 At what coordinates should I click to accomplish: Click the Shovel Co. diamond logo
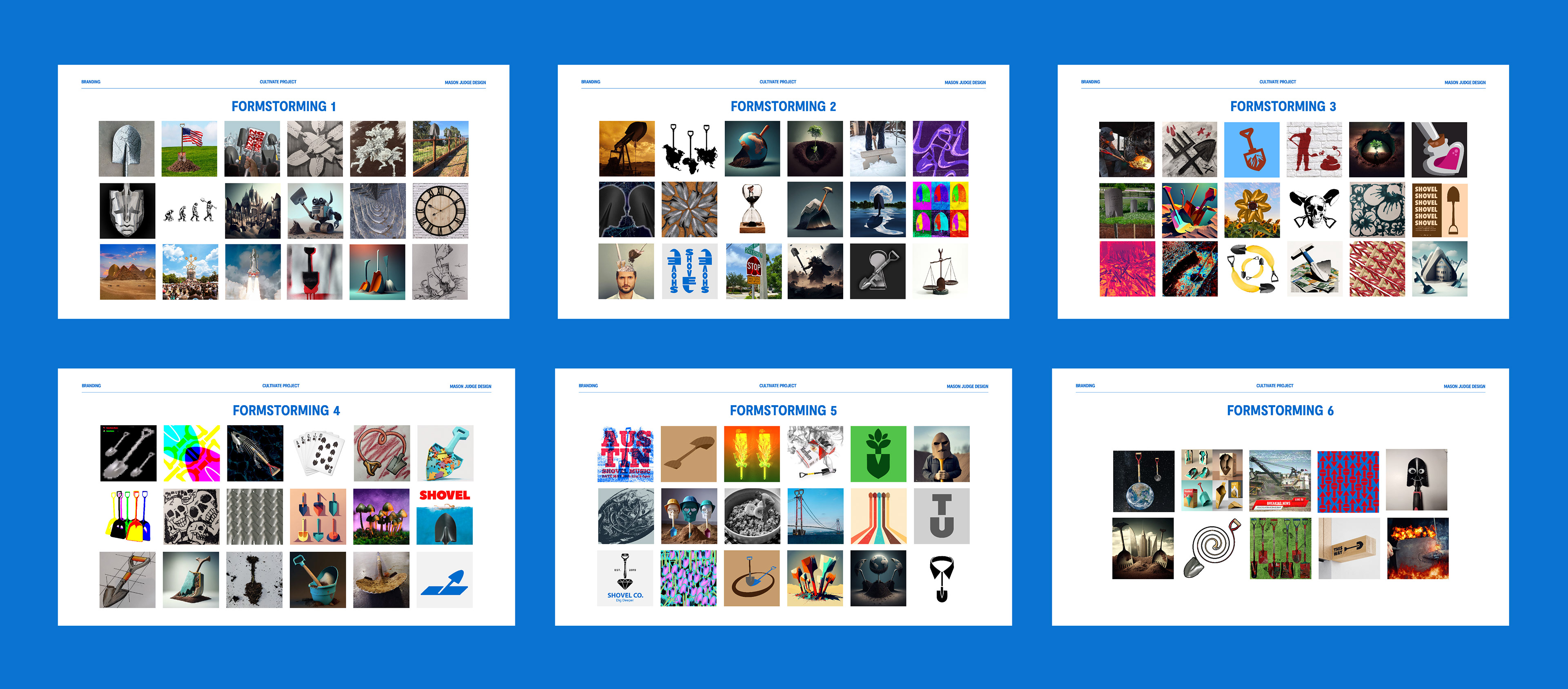pyautogui.click(x=624, y=578)
